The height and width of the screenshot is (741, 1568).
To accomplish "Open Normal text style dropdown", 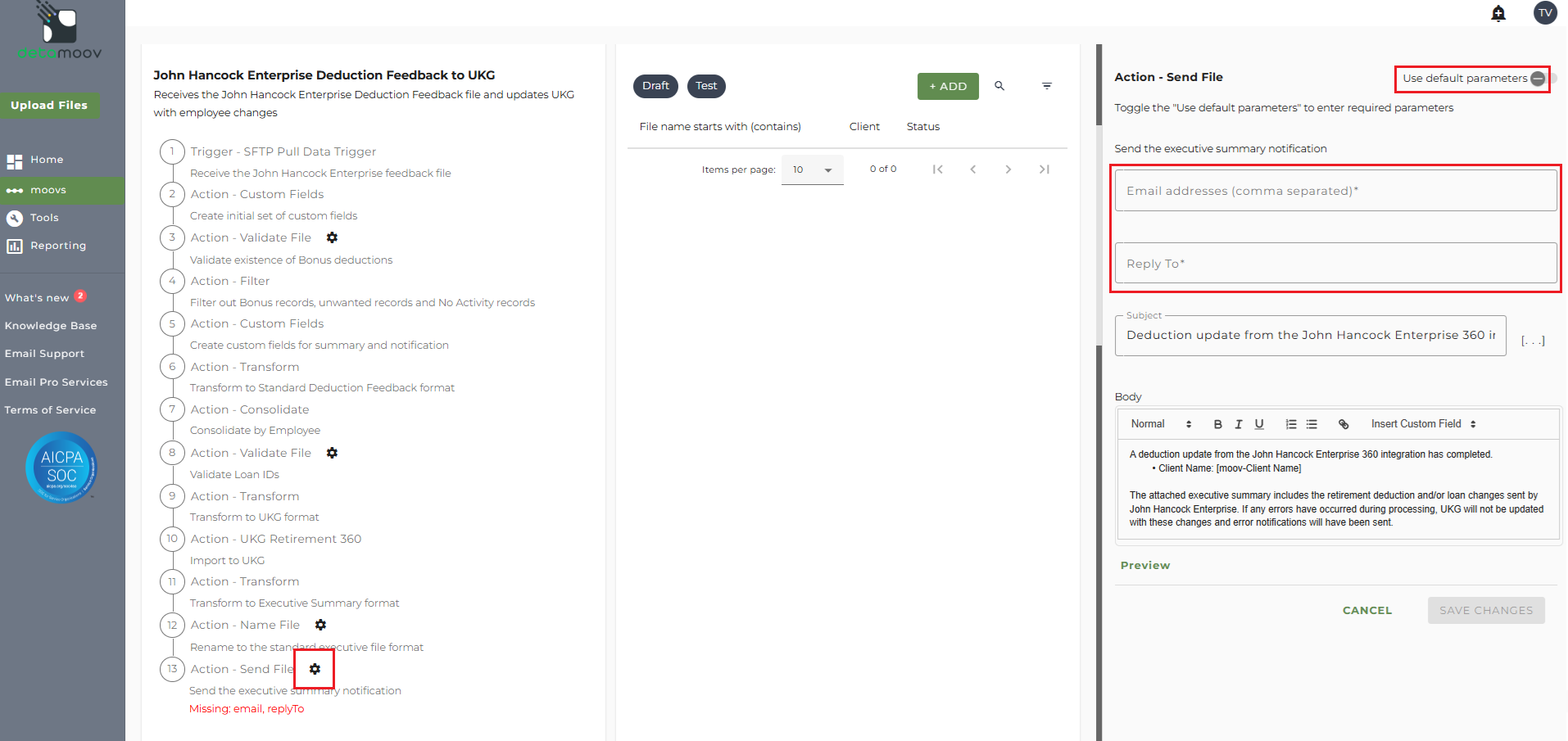I will pyautogui.click(x=1161, y=424).
